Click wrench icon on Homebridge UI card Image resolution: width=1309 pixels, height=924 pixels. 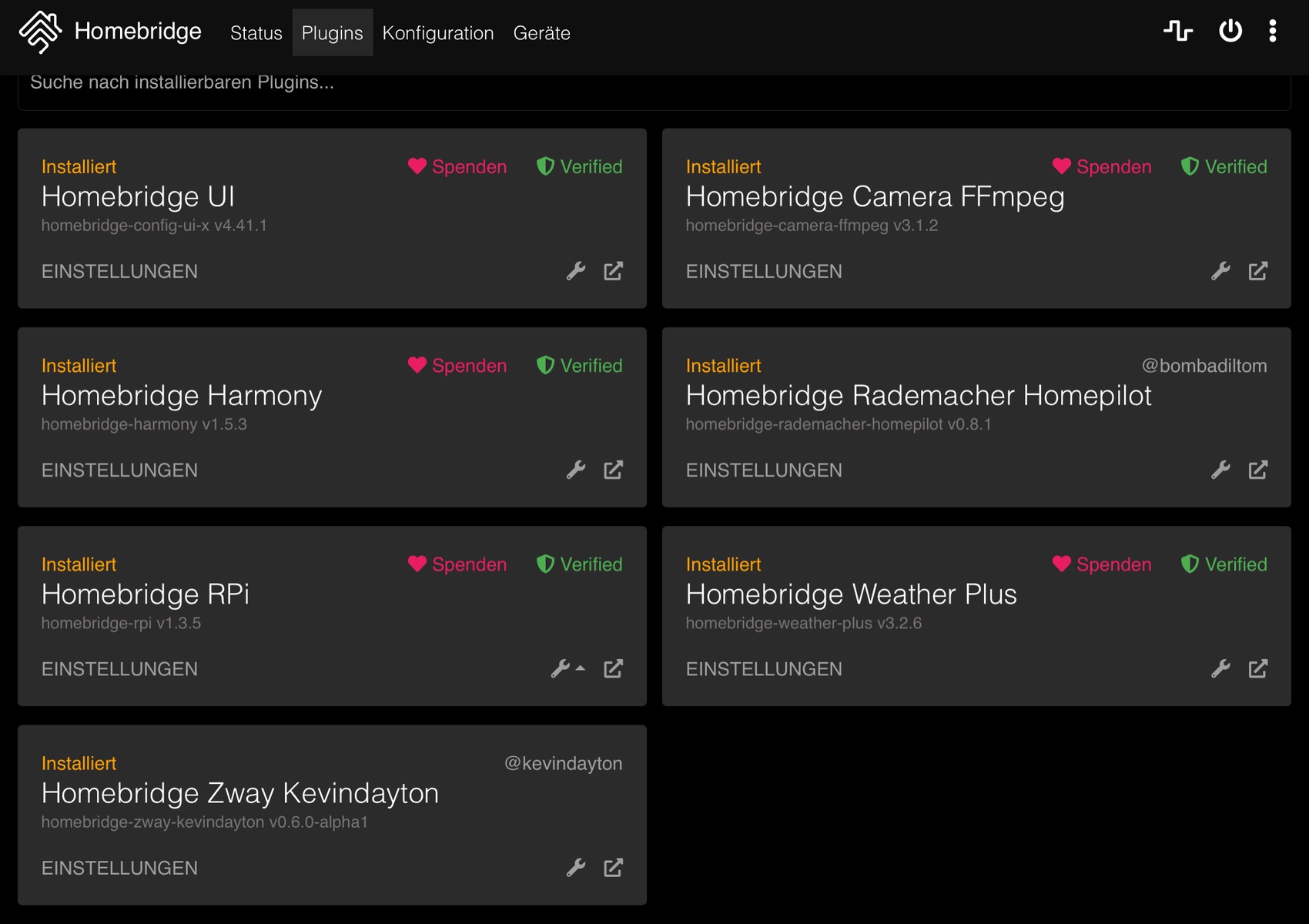576,271
